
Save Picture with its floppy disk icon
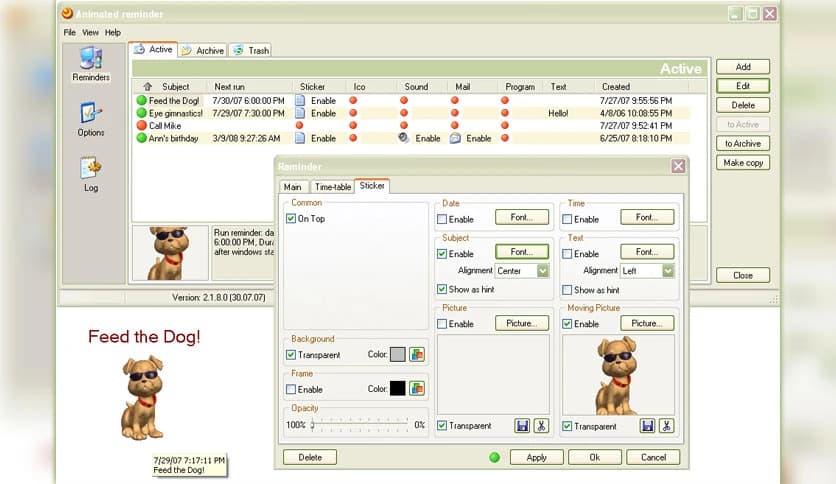coord(522,425)
